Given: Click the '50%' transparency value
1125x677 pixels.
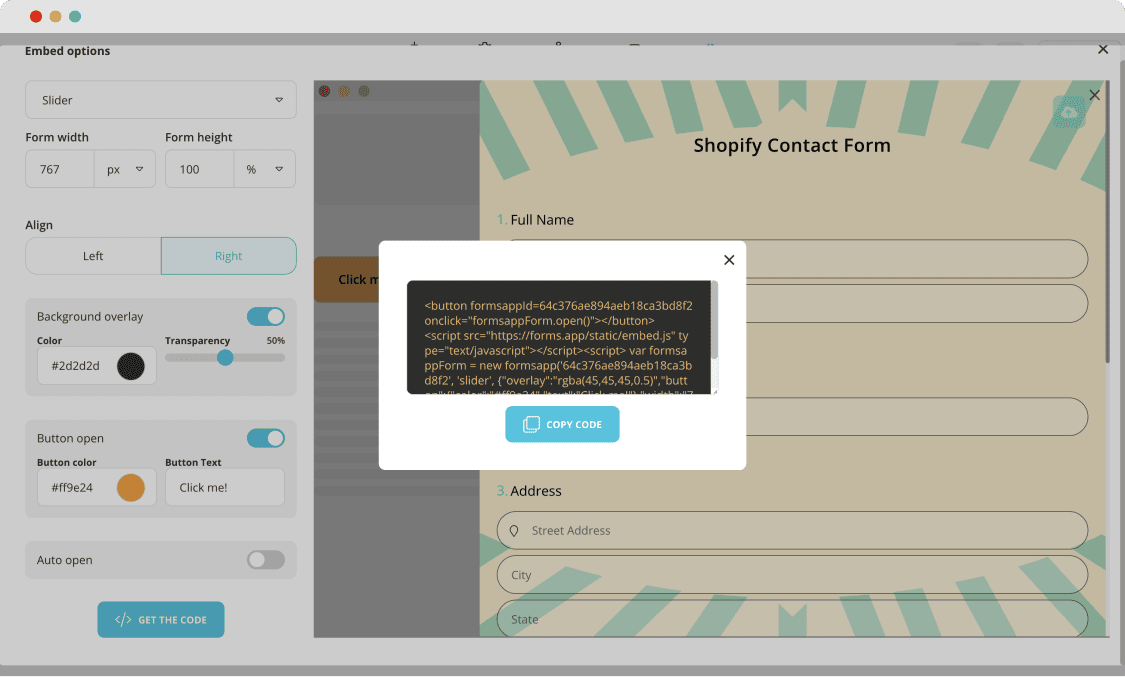Looking at the screenshot, I should (276, 341).
